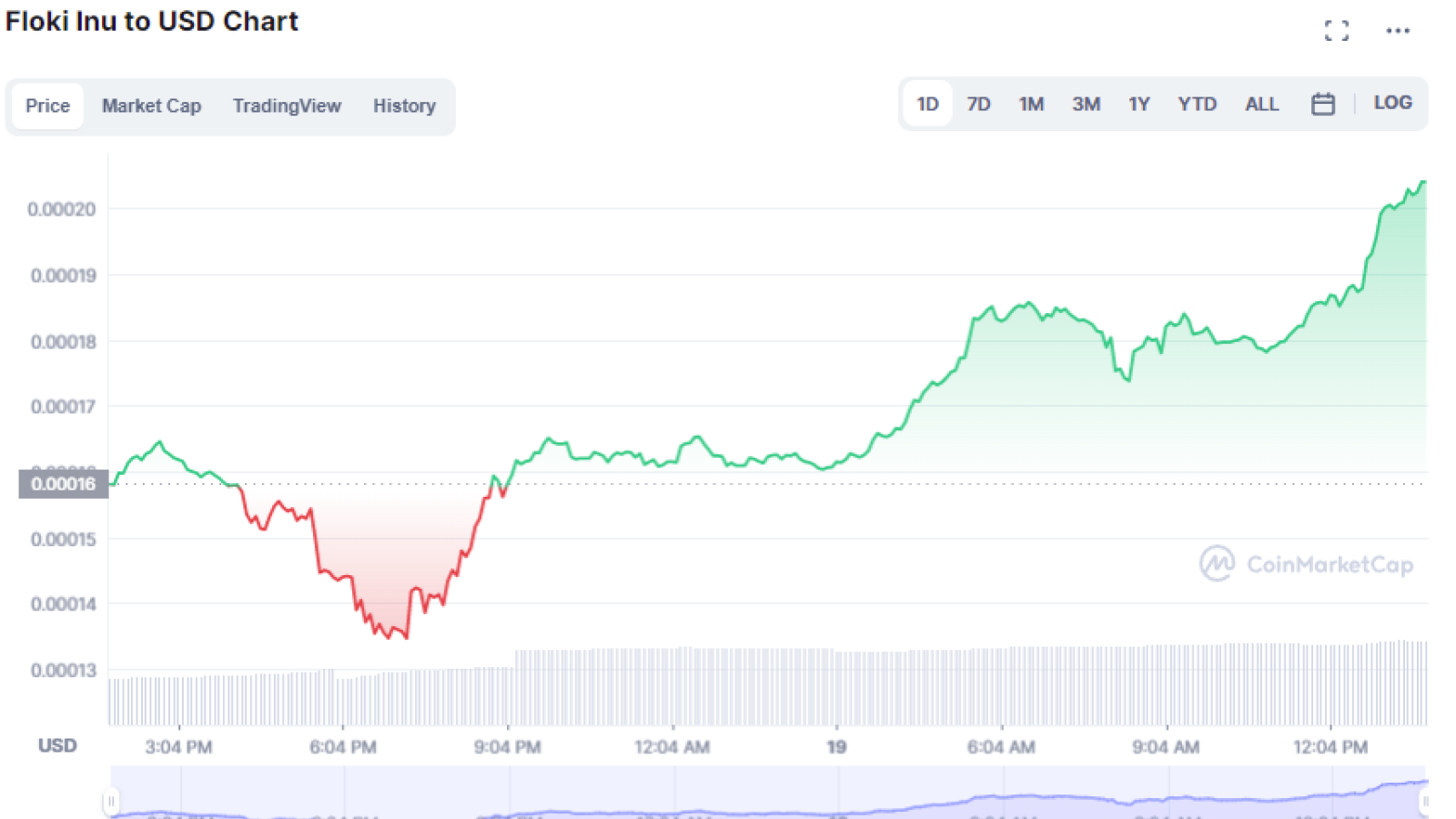Screen dimensions: 1456x819
Task: Click the 9:04 PM time axis label
Action: [507, 747]
